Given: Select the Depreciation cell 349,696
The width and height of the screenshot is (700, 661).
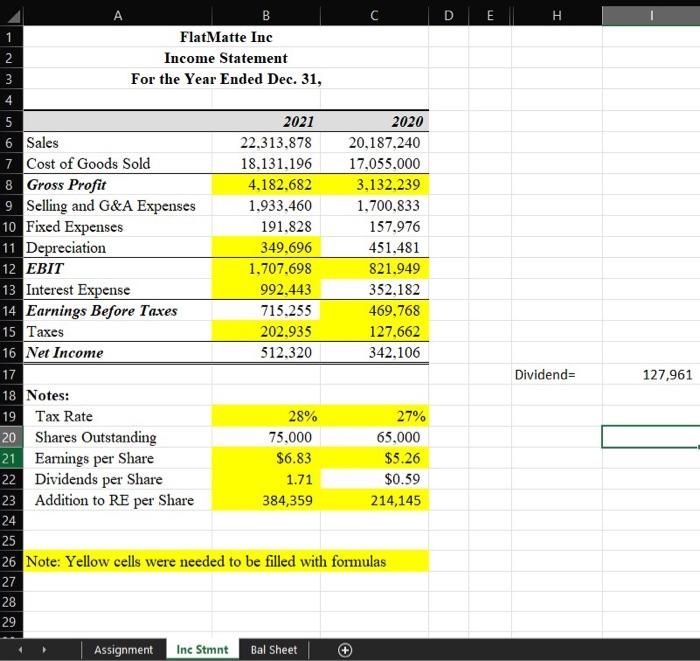Looking at the screenshot, I should coord(266,248).
